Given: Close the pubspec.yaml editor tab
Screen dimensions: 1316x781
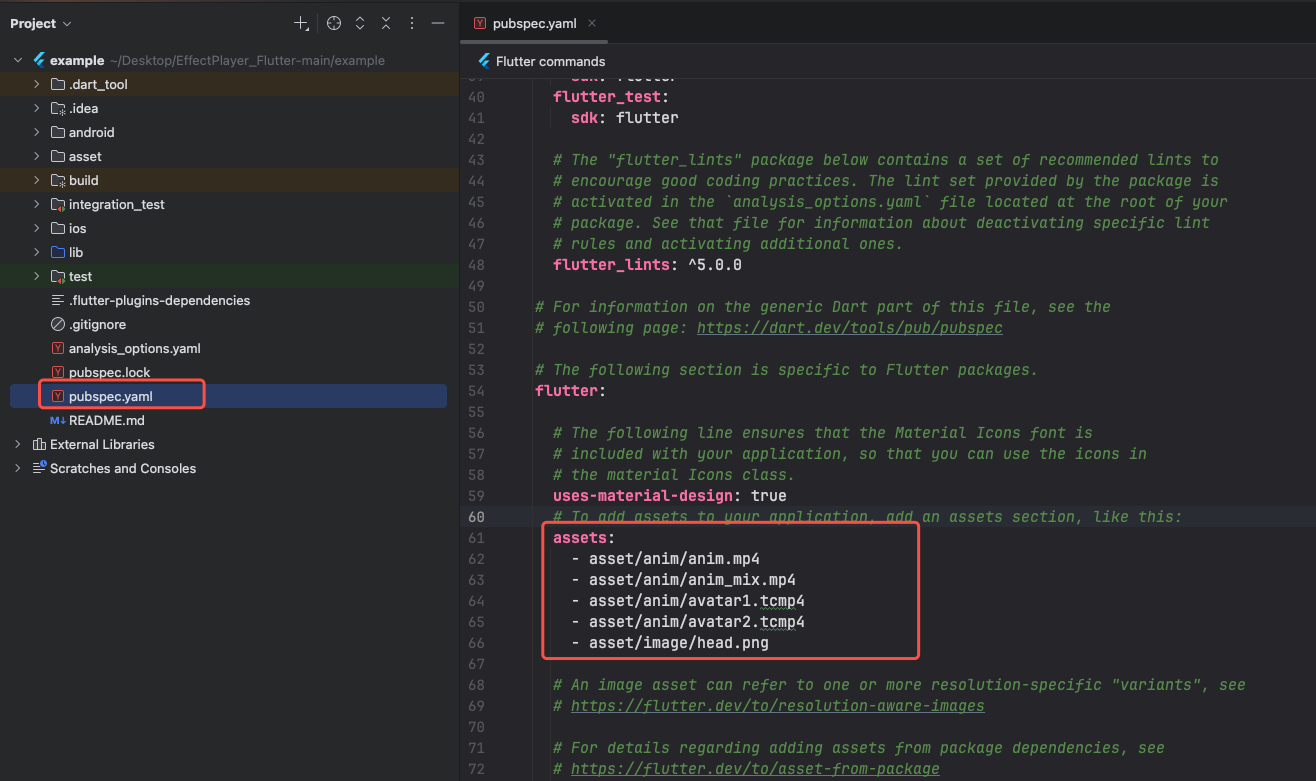Looking at the screenshot, I should pyautogui.click(x=592, y=23).
